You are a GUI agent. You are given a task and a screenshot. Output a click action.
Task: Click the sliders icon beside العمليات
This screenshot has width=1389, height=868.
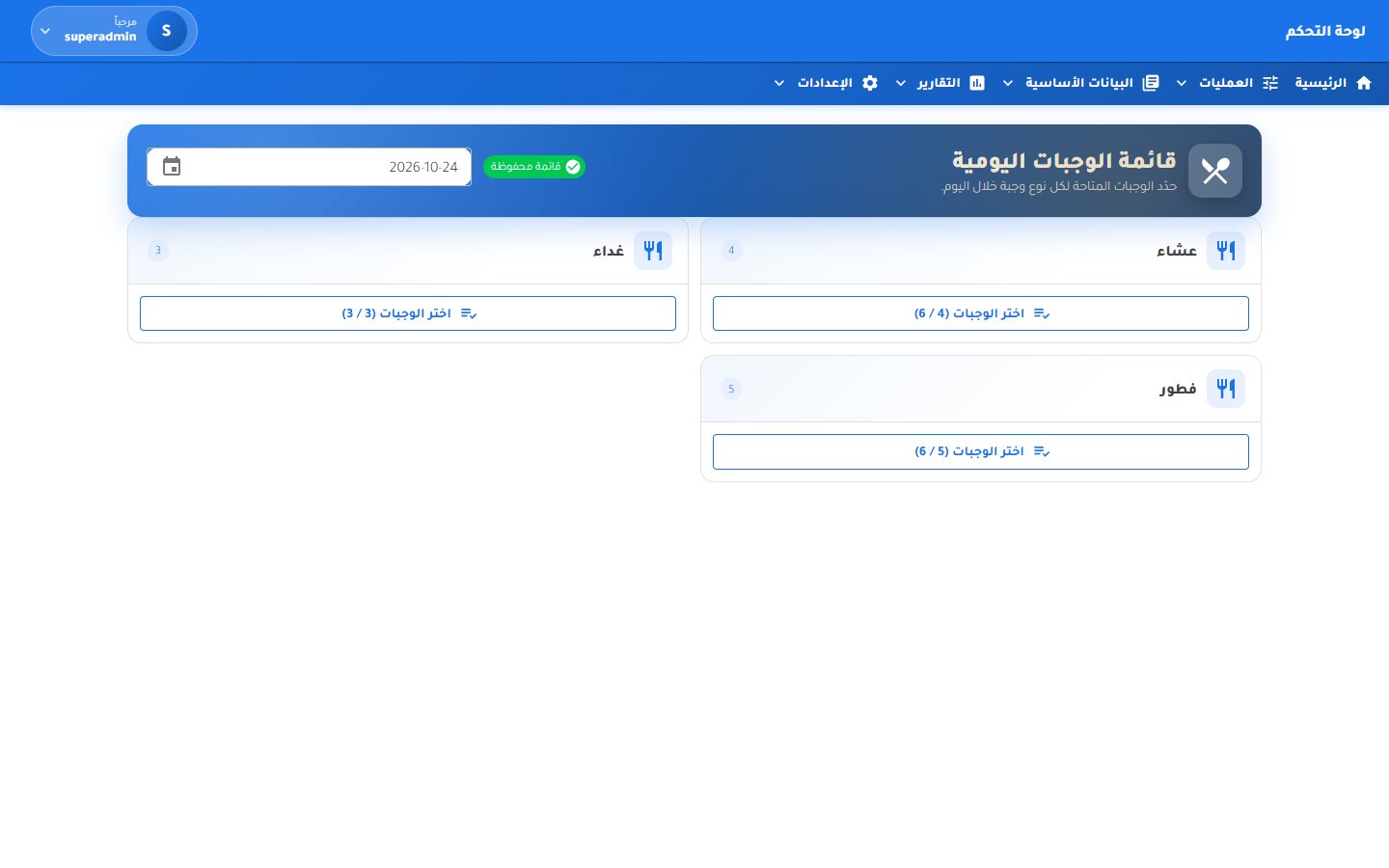(1270, 83)
